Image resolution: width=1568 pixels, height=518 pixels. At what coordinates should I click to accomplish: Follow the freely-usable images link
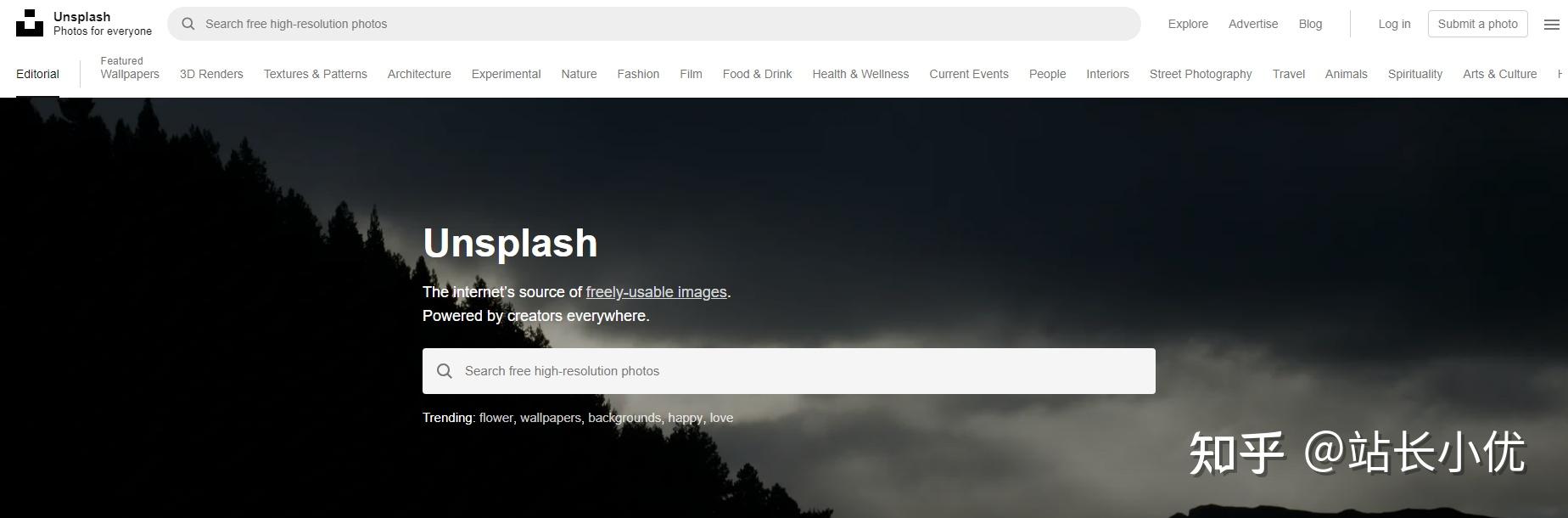(x=656, y=292)
